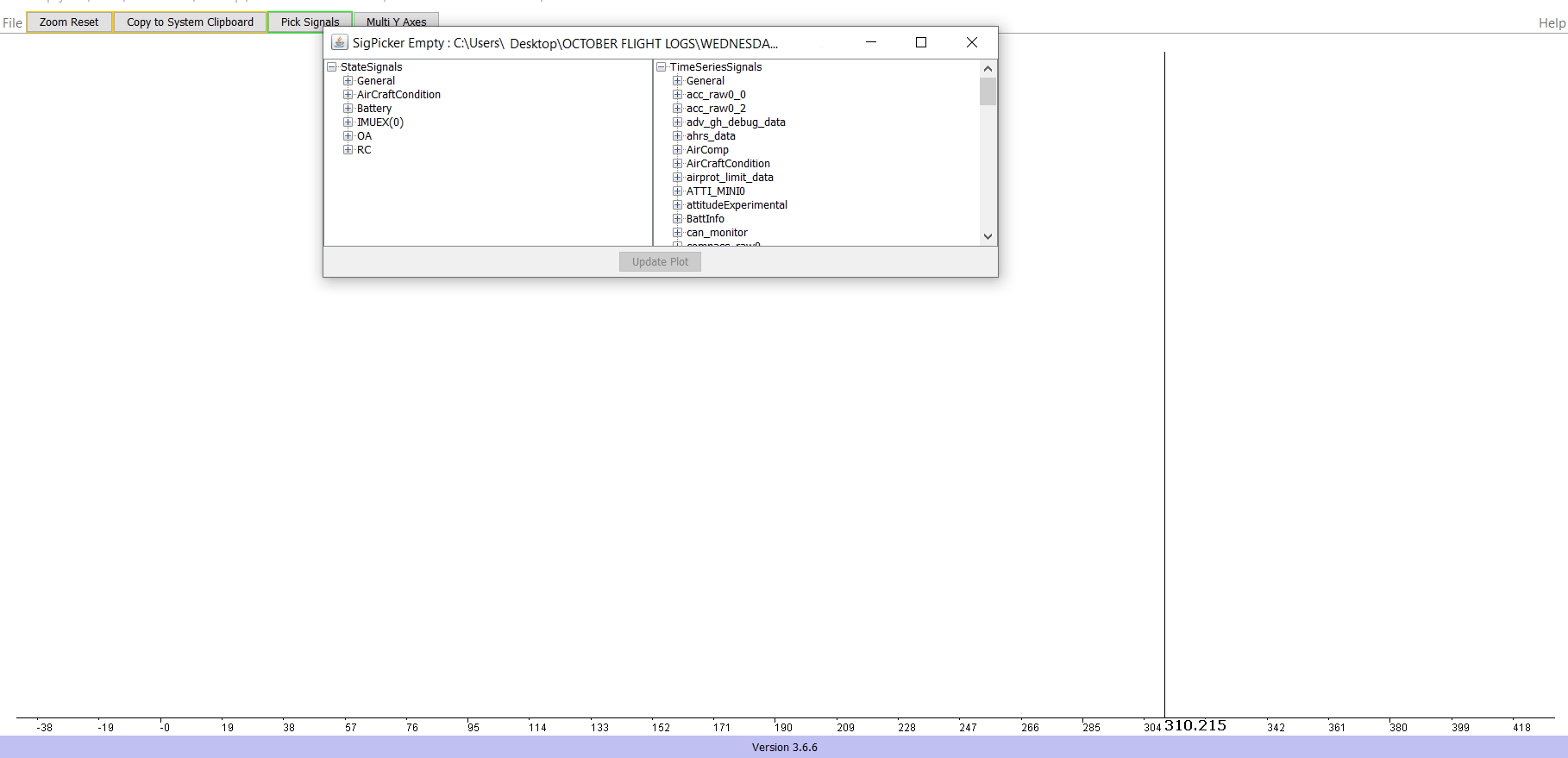Image resolution: width=1568 pixels, height=758 pixels.
Task: Expand the ATTI_MINI0 node
Action: pyautogui.click(x=678, y=191)
